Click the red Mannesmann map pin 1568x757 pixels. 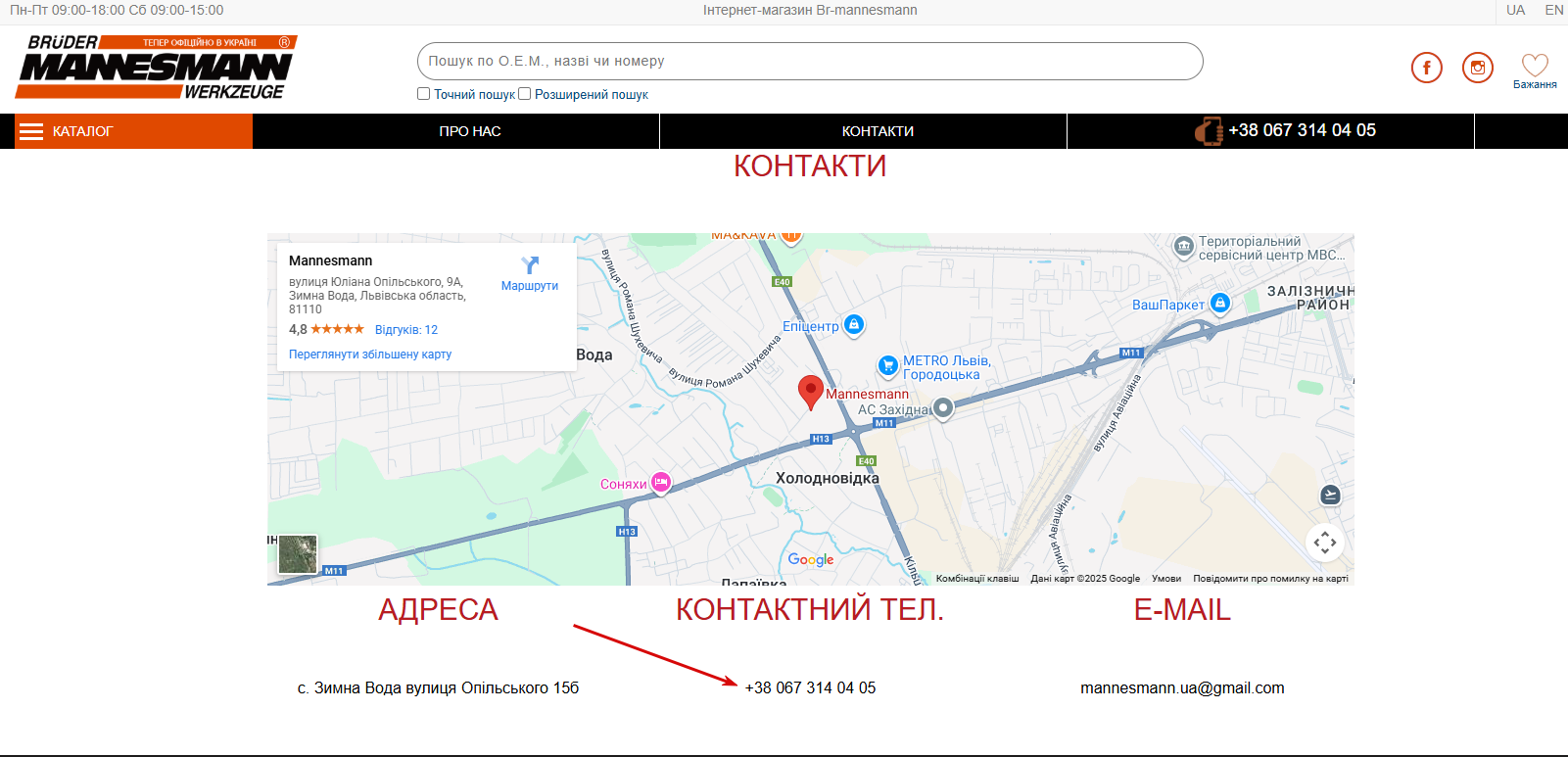810,393
